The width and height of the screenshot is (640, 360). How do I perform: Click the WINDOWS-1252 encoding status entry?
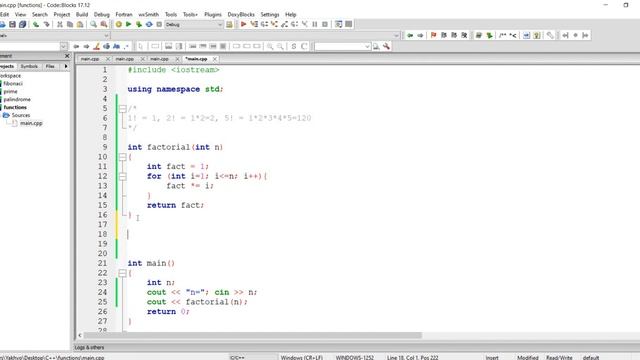[x=355, y=358]
